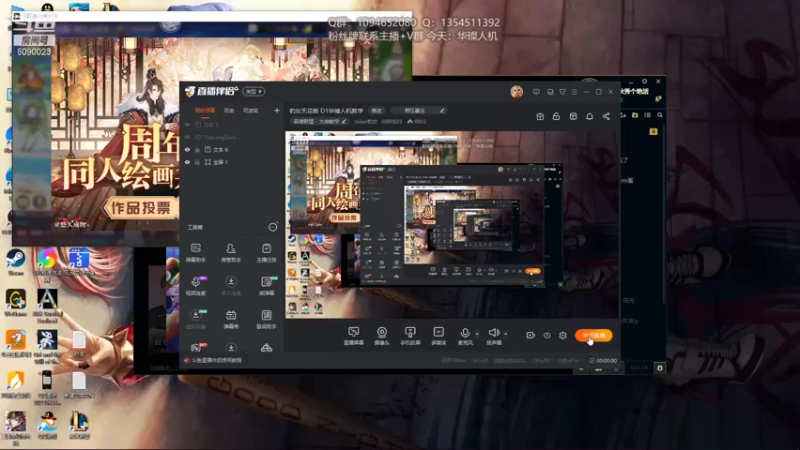Click the 多人连麦 download-circle tool

point(231,286)
